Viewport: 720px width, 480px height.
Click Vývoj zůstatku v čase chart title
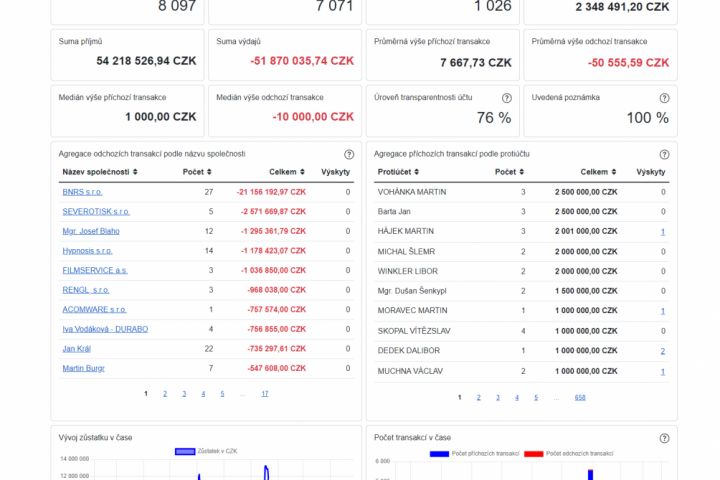click(x=95, y=438)
